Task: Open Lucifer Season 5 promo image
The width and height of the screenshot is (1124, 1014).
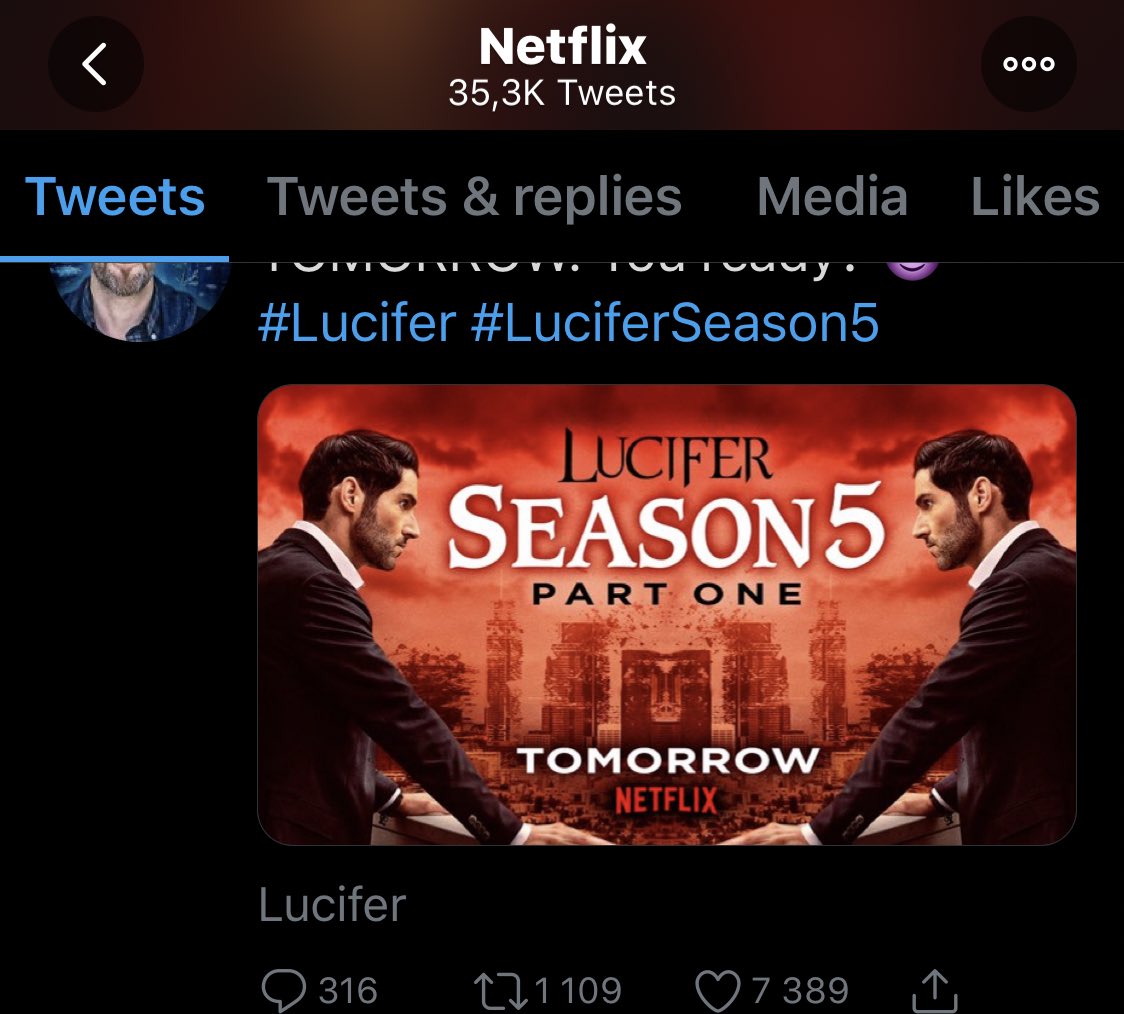Action: pos(666,614)
